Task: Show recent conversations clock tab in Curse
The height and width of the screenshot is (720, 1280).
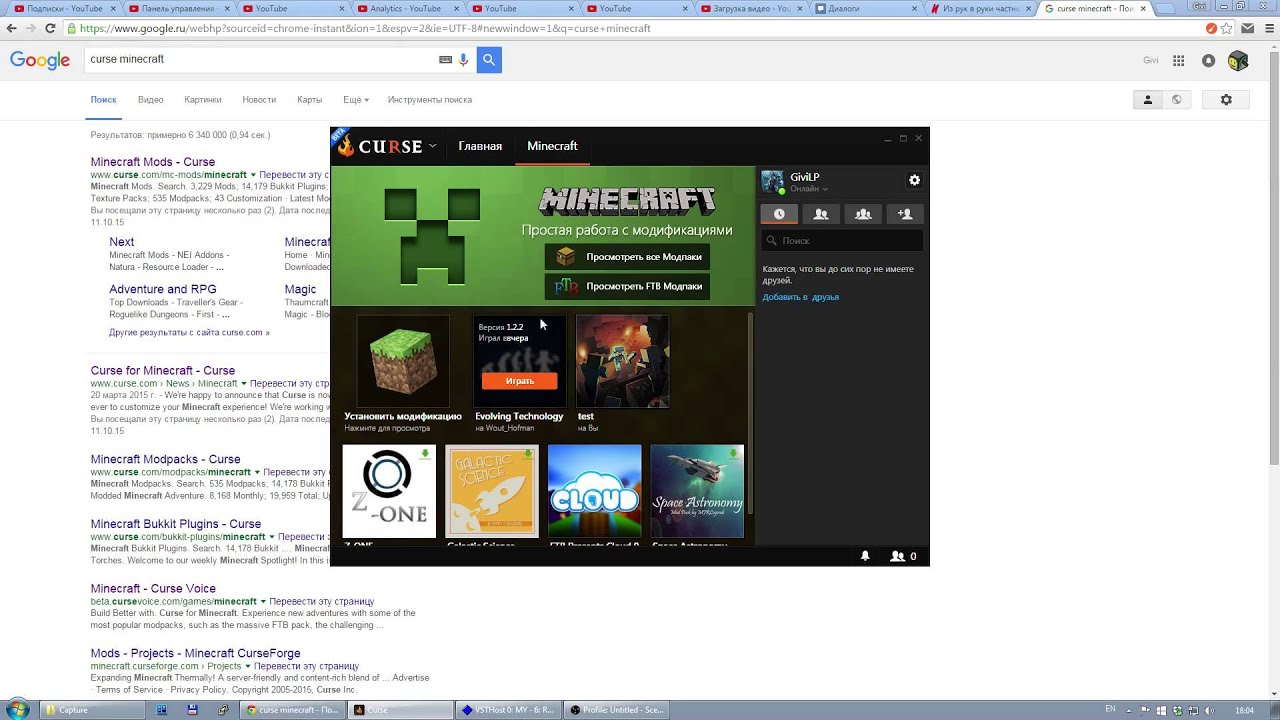Action: tap(779, 214)
